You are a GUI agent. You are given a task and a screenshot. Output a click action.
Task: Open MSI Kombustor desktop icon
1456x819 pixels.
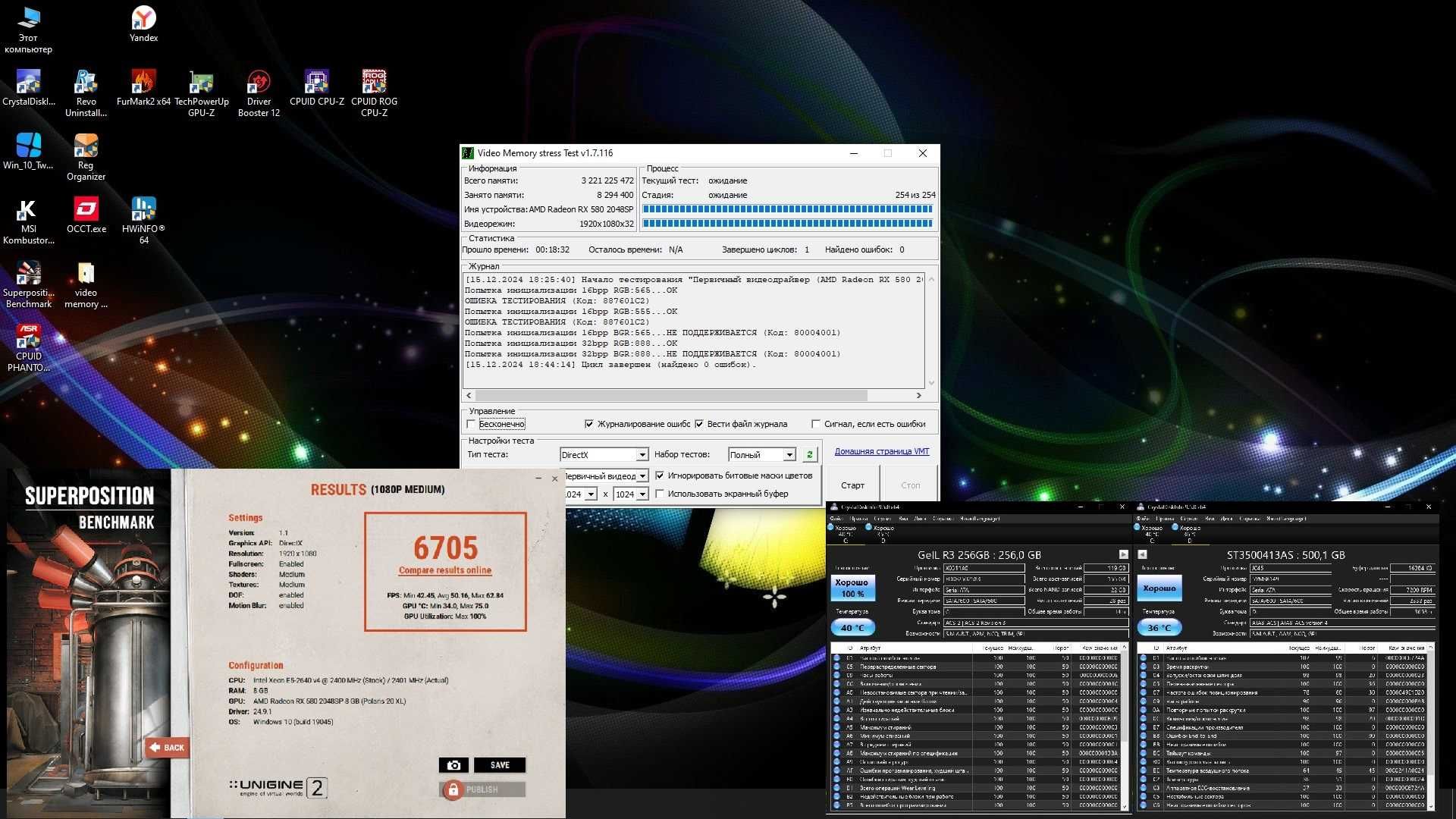(28, 221)
